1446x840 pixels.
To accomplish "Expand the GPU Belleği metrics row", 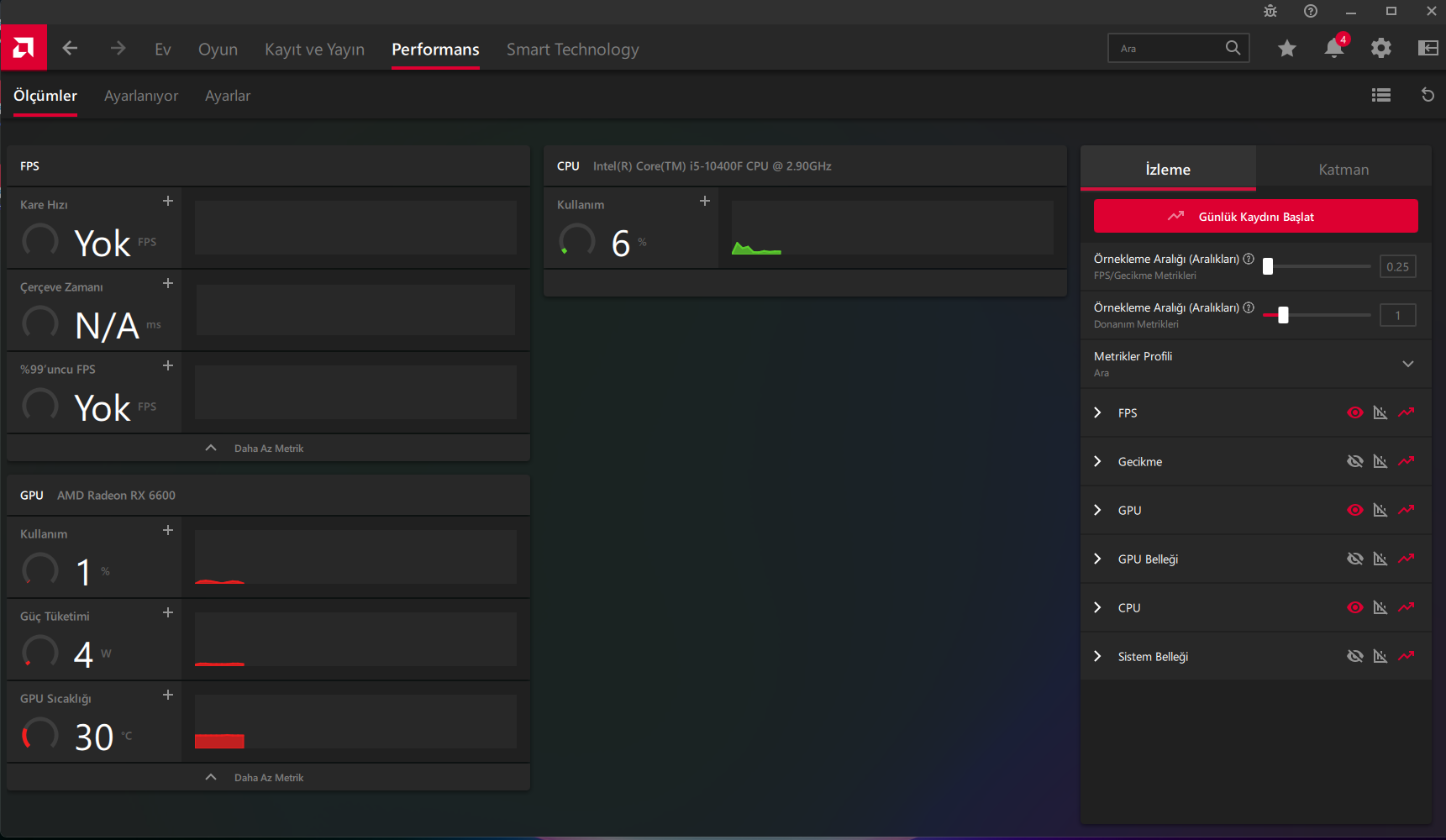I will [x=1097, y=559].
